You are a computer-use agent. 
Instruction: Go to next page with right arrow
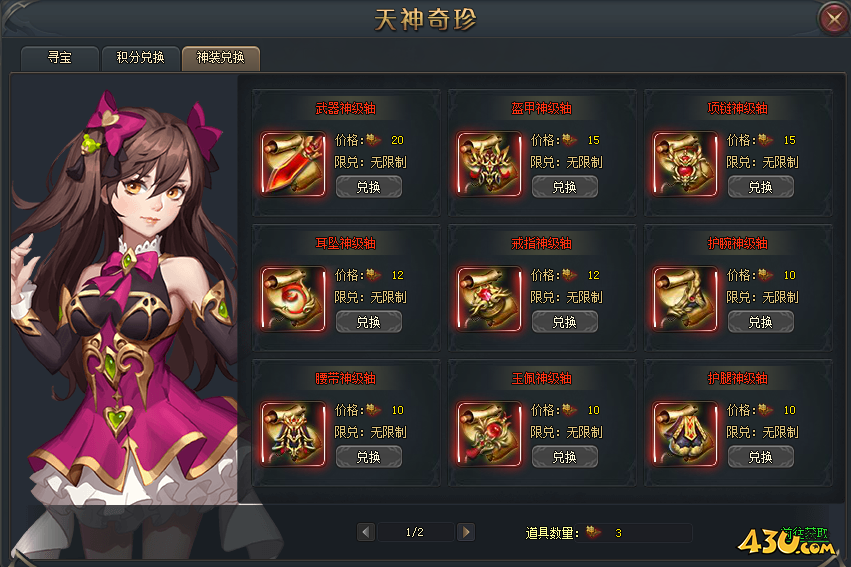[x=466, y=532]
